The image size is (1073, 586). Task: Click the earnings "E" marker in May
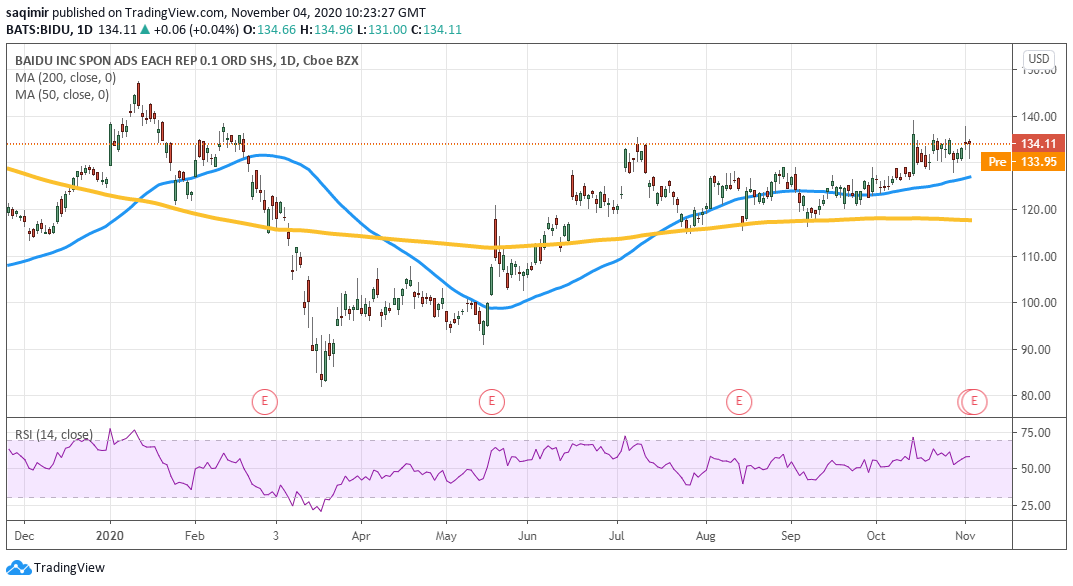point(491,400)
